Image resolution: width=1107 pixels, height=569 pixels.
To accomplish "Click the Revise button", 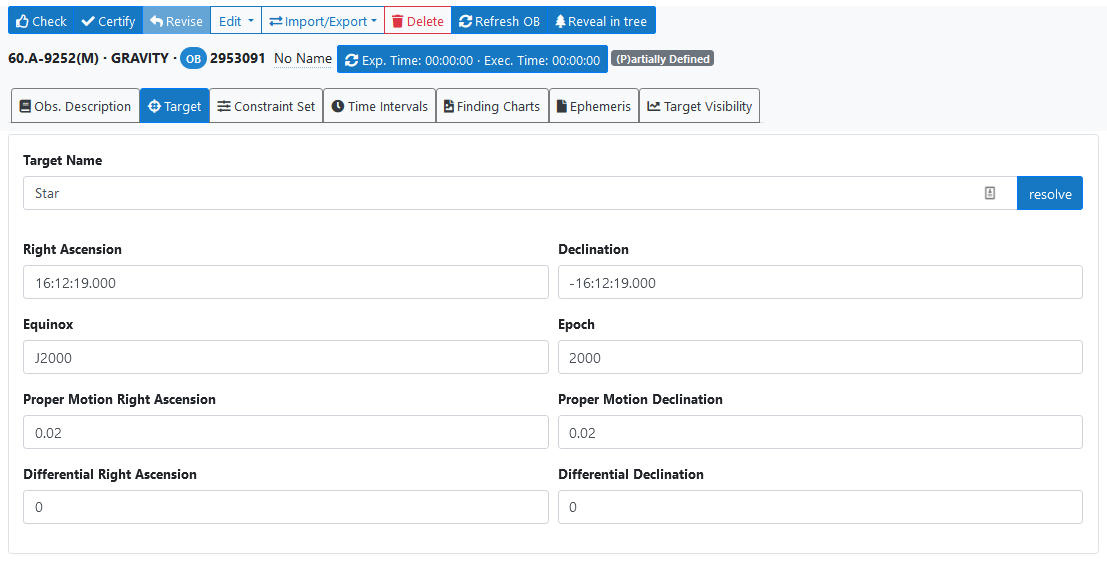I will [x=177, y=21].
